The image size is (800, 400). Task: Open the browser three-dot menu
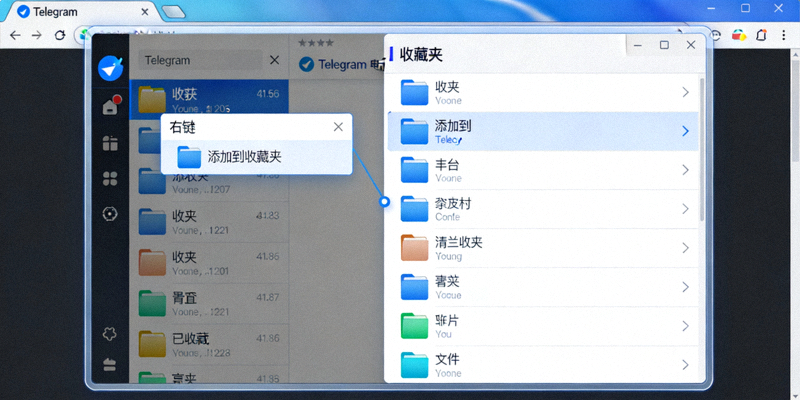tap(784, 35)
